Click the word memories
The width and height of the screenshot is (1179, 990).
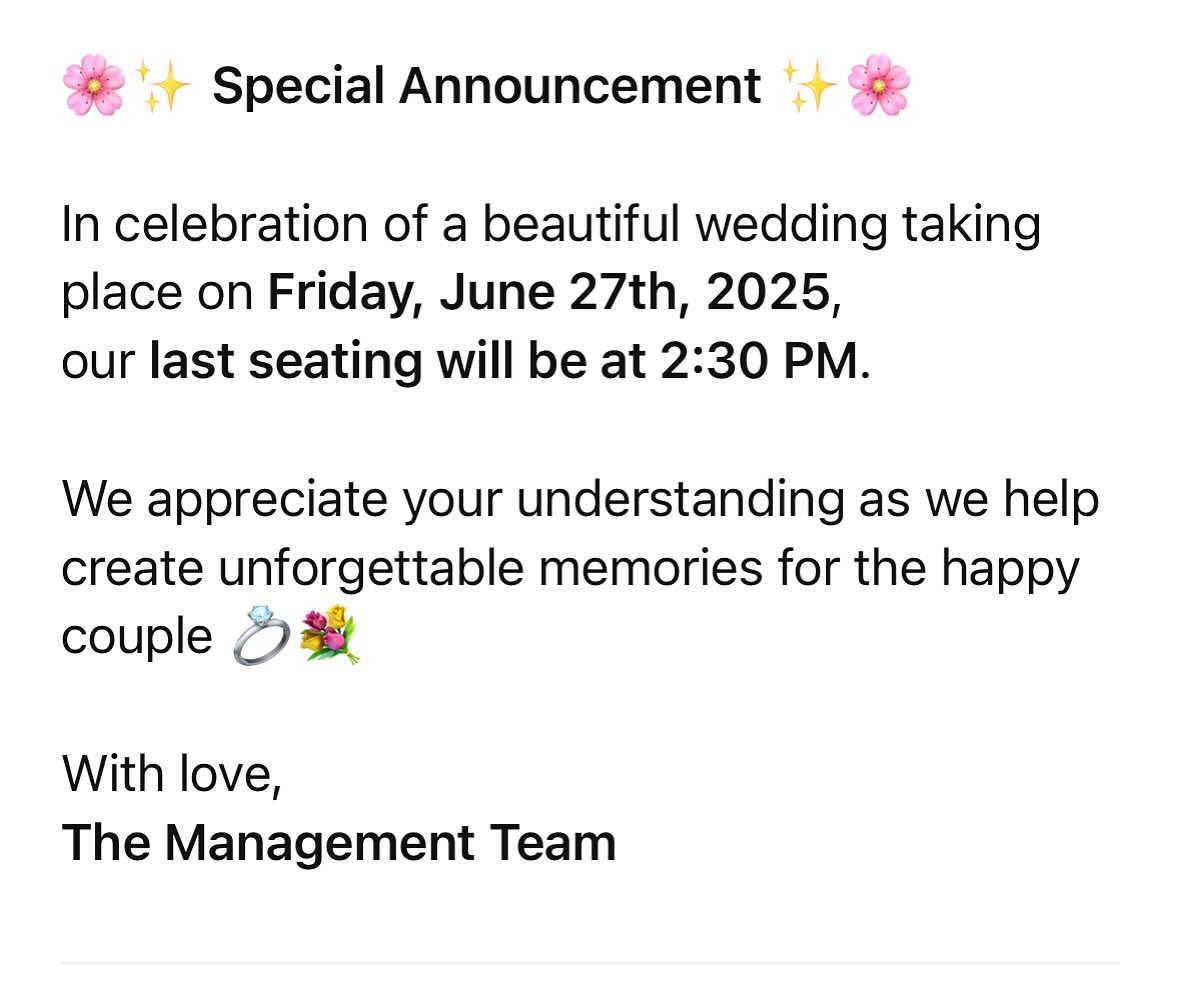651,568
